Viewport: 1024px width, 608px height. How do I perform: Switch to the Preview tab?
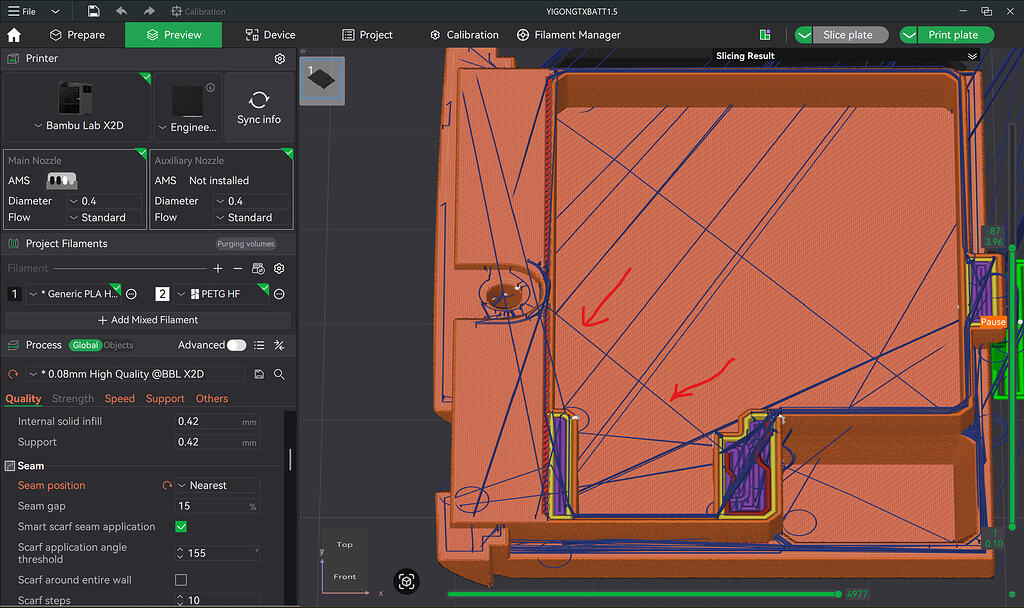point(174,35)
